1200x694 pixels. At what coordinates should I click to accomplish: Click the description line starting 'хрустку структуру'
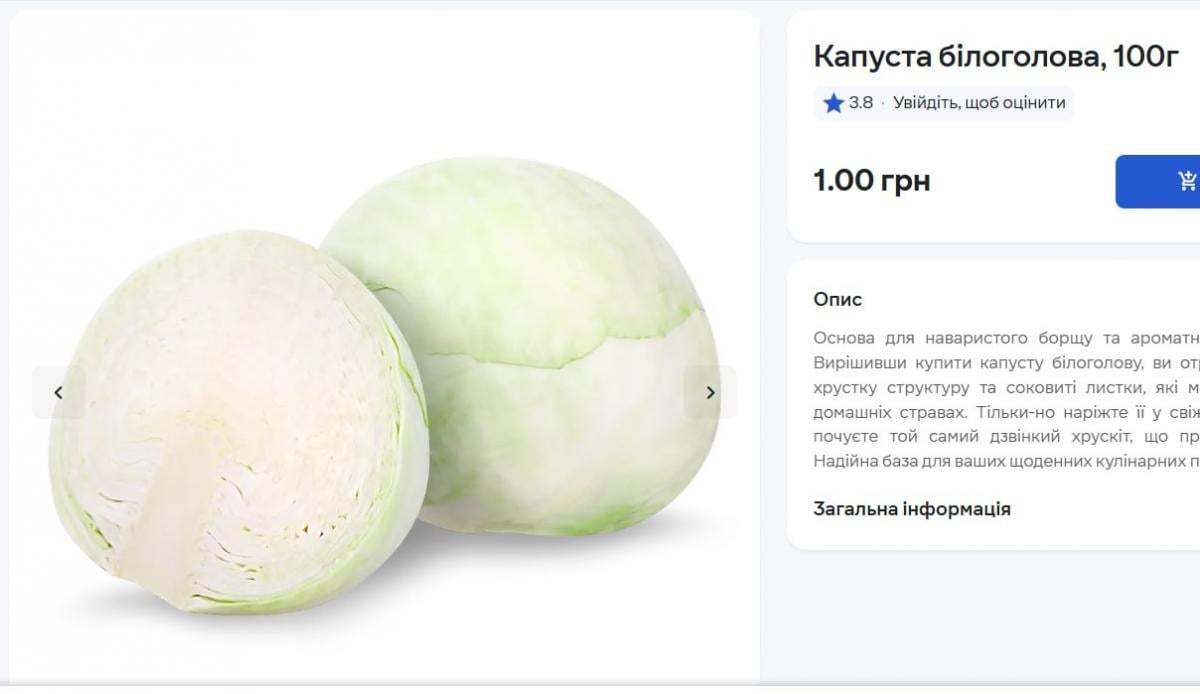pos(1007,387)
